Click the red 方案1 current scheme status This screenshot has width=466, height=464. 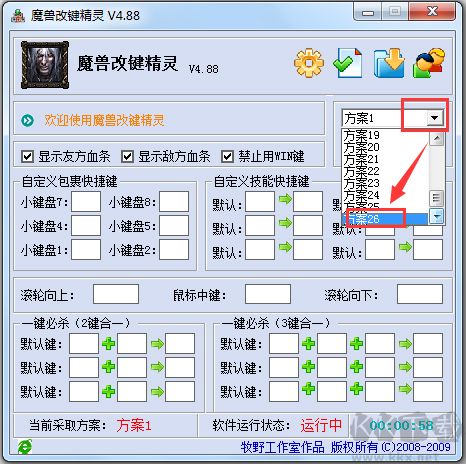[134, 425]
